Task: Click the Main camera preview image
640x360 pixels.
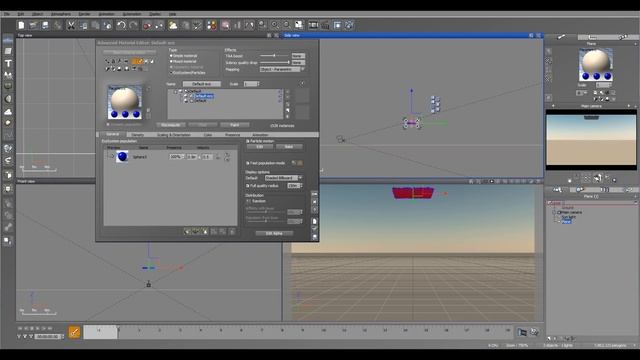Action: tap(591, 140)
